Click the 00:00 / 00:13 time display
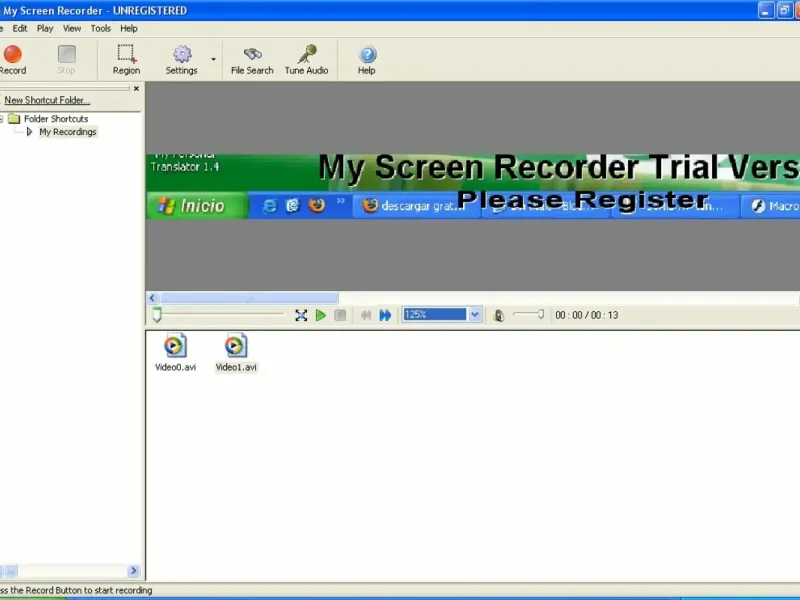 pyautogui.click(x=587, y=315)
